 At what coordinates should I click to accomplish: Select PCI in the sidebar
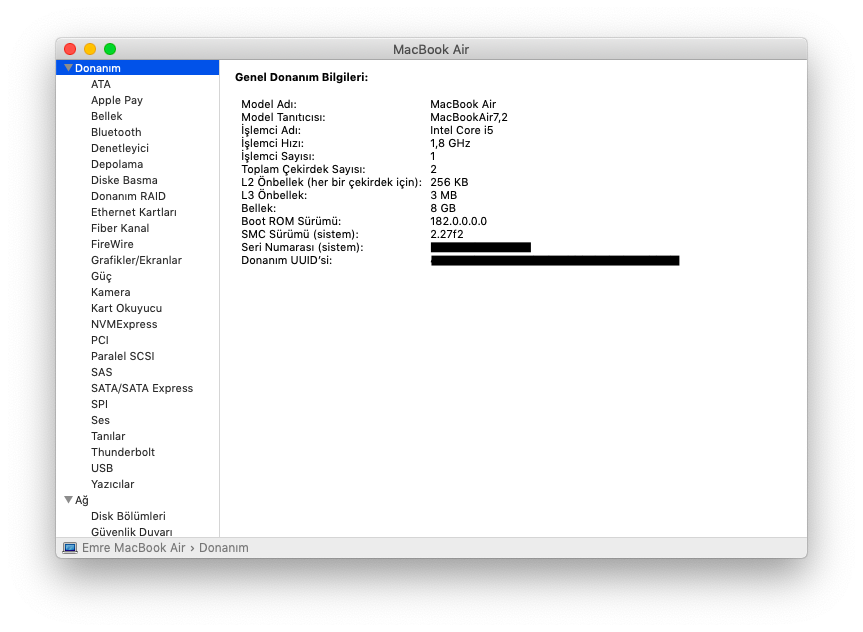tap(100, 340)
